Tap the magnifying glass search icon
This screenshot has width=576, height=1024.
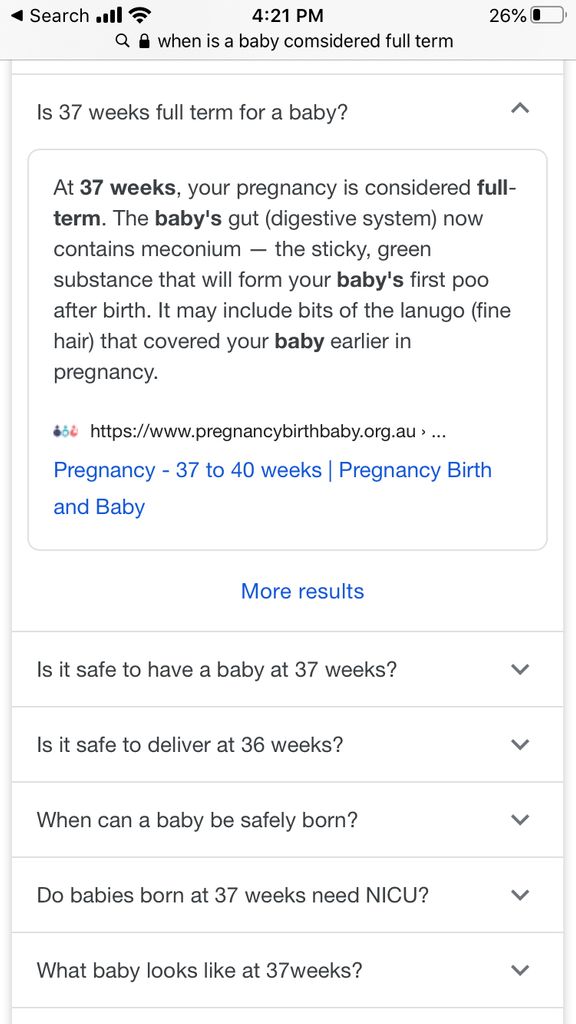click(x=121, y=41)
